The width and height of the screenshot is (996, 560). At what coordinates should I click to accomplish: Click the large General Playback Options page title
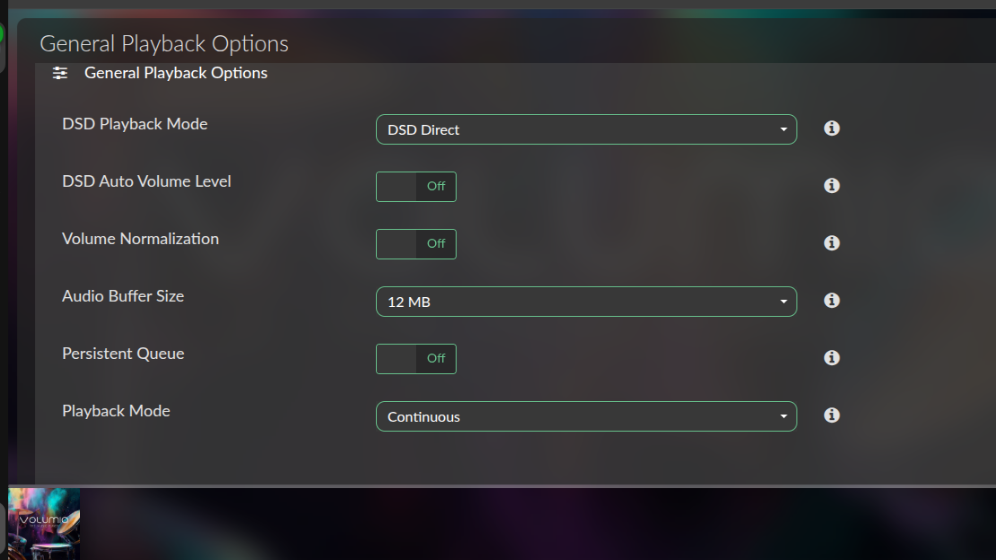tap(164, 44)
